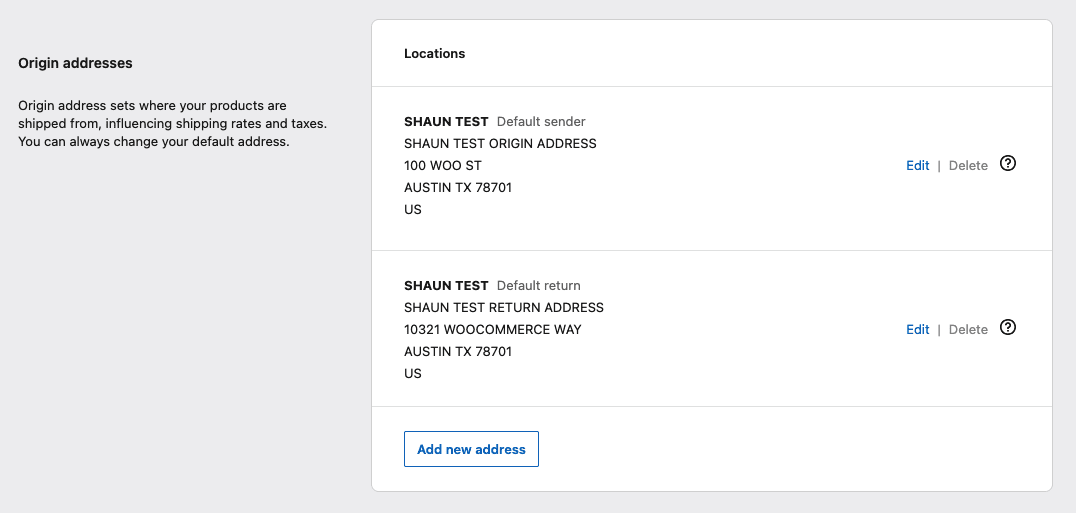Select the 'Origin addresses' heading
Image resolution: width=1076 pixels, height=513 pixels.
75,63
